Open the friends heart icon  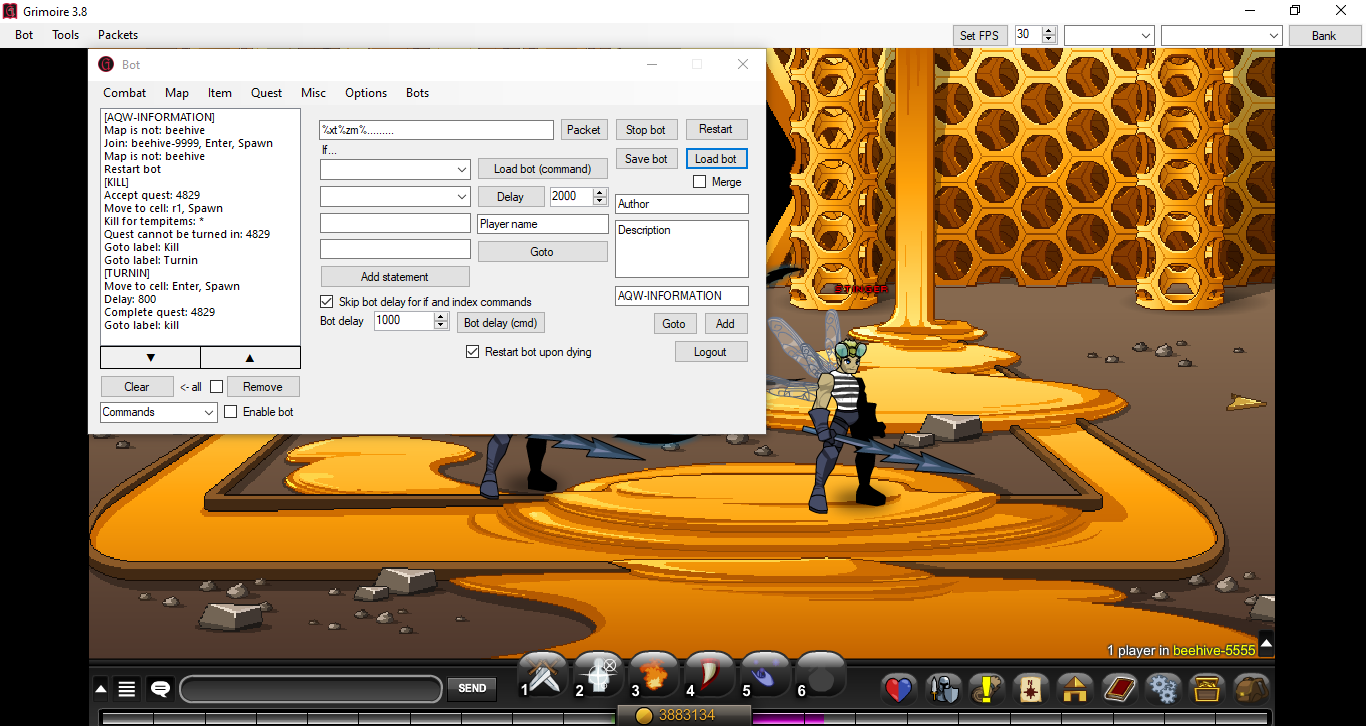point(900,689)
